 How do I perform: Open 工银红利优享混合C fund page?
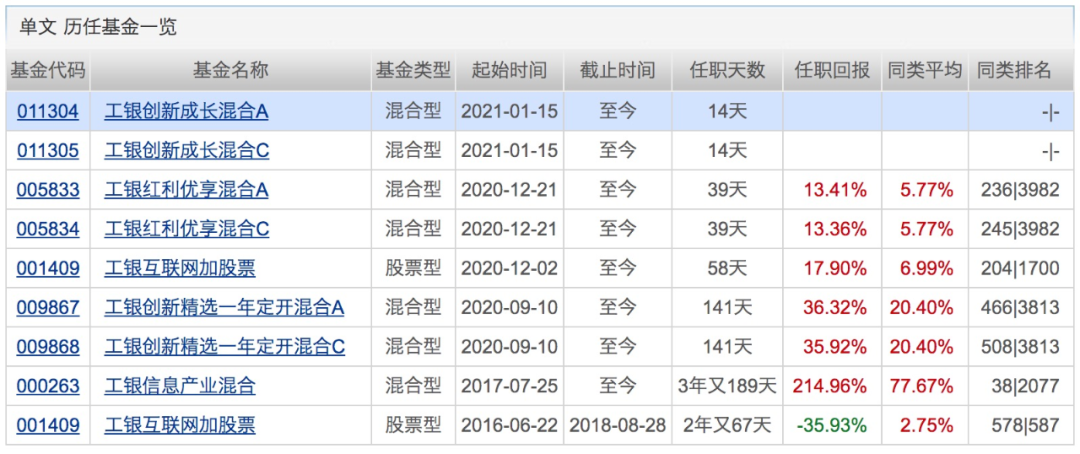(x=187, y=229)
